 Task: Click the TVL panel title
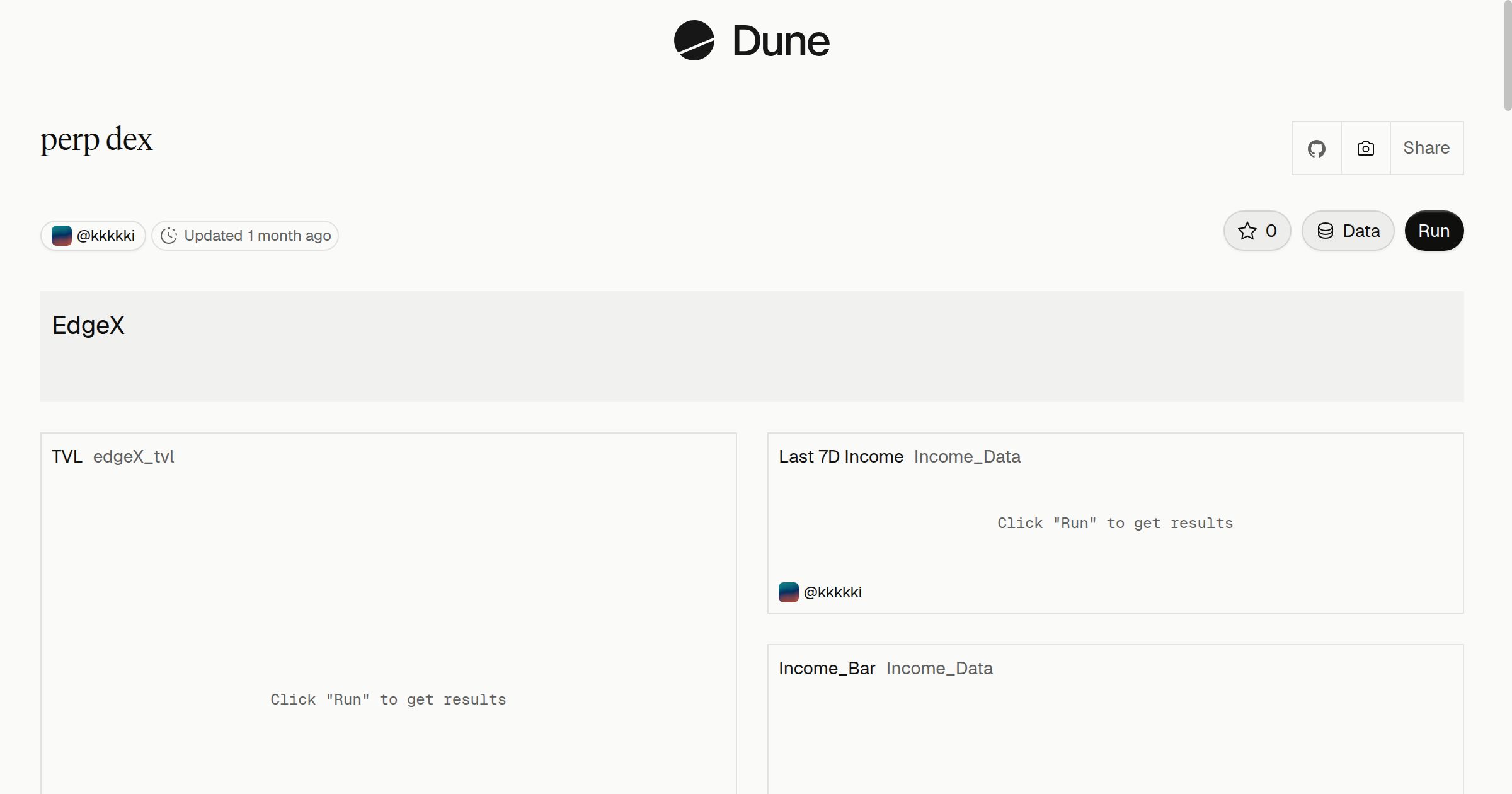click(x=67, y=456)
